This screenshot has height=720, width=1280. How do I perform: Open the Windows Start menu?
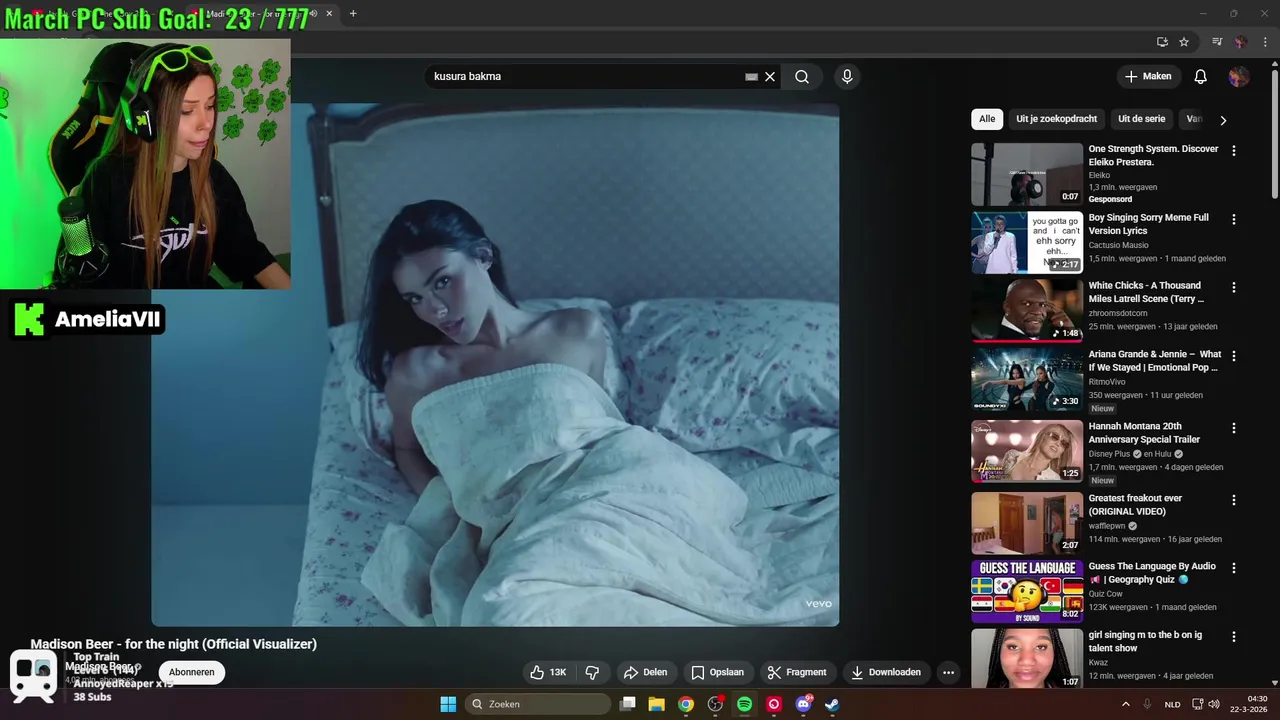click(448, 704)
